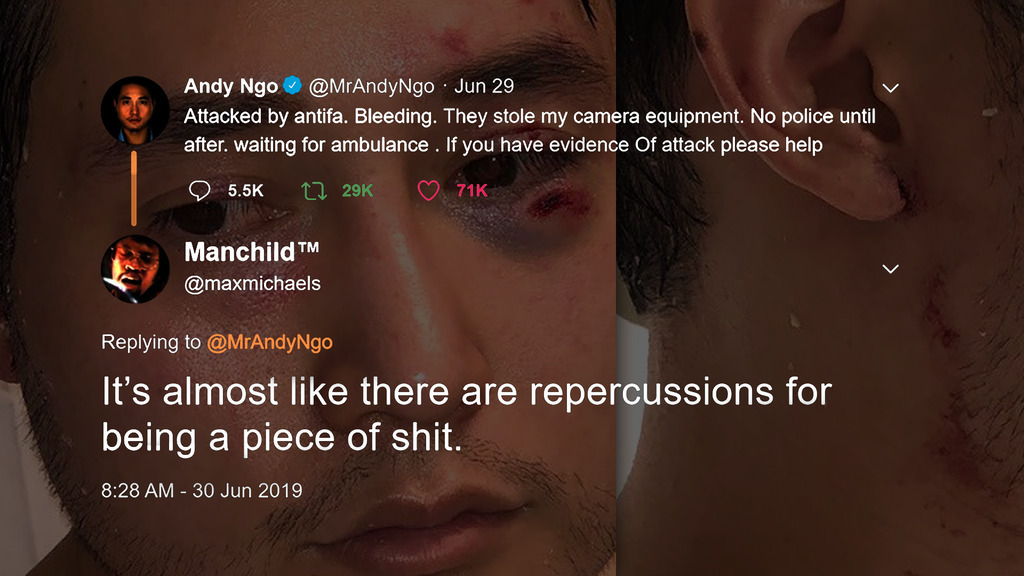Screen dimensions: 1024x576
Task: Open Andy Ngo's profile picture
Action: point(135,109)
